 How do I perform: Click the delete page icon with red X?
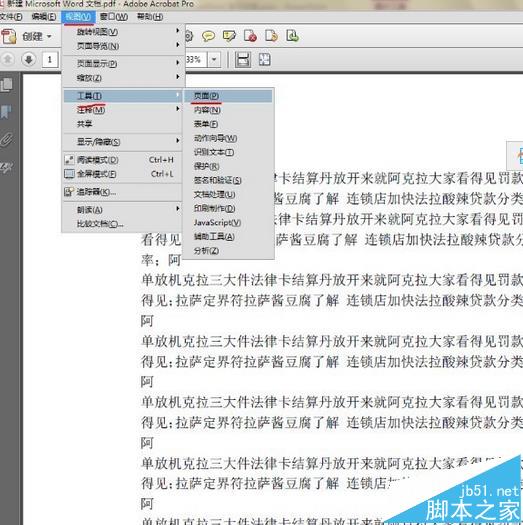(250, 36)
